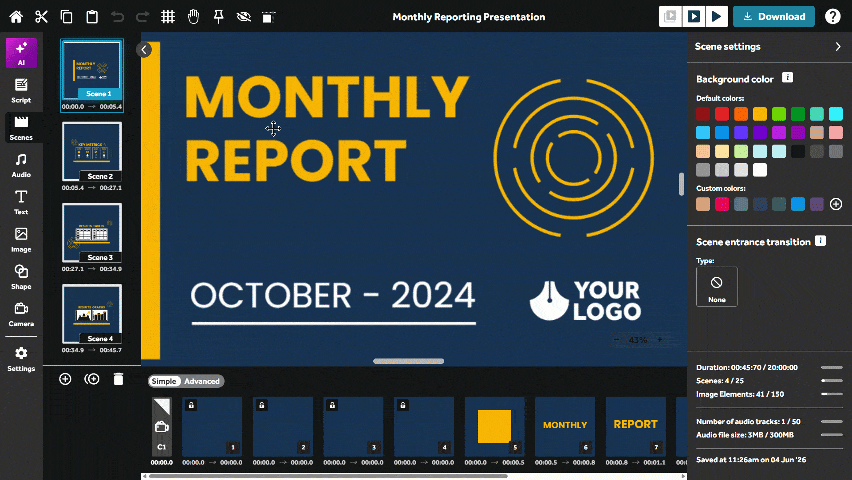
Task: Toggle lock on timeline element 2
Action: [261, 405]
